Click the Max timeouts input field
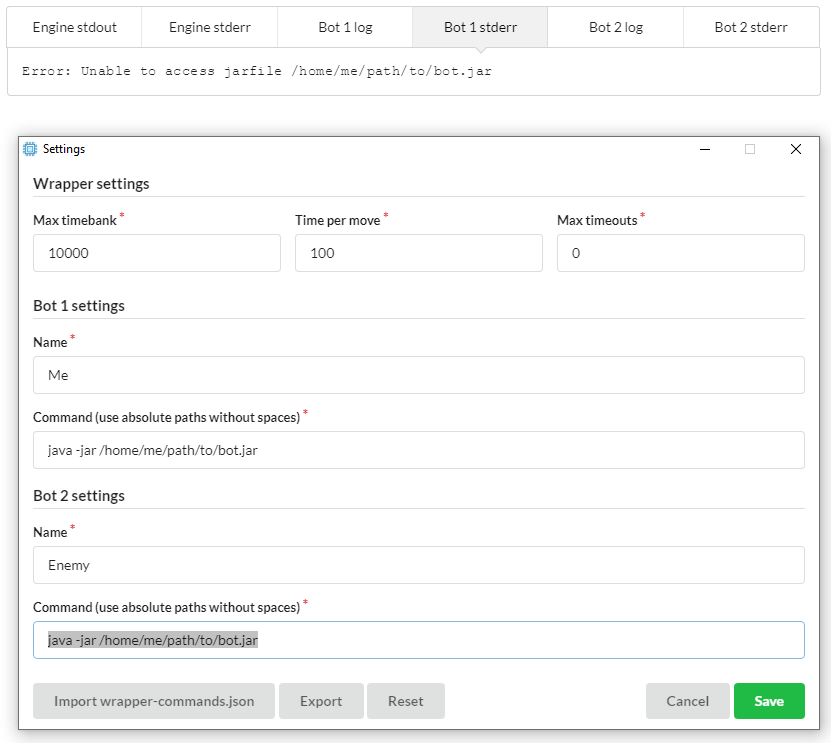Viewport: 831px width, 743px height. point(681,253)
